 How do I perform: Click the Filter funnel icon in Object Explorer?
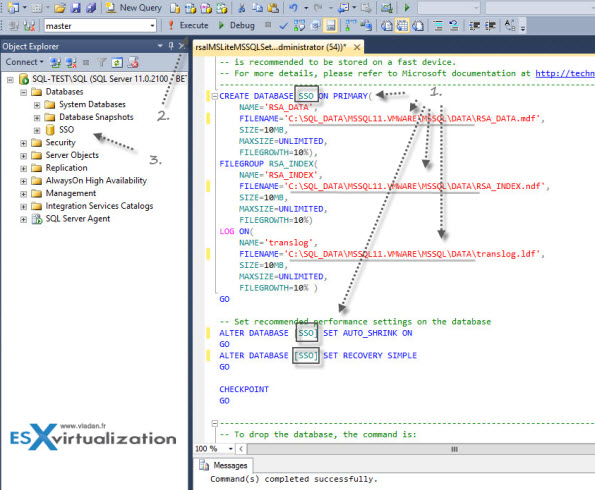101,62
